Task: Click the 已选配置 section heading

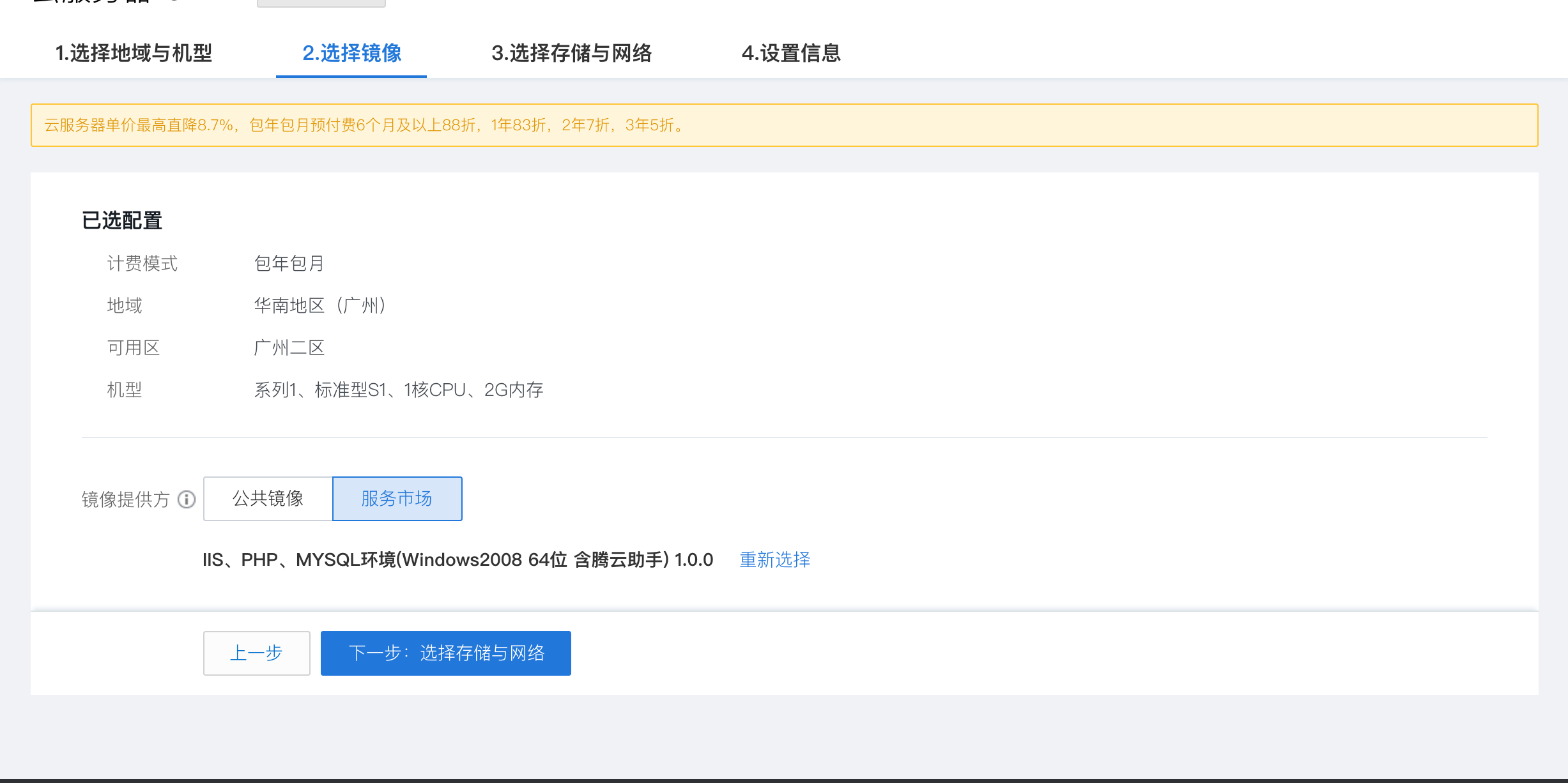Action: pyautogui.click(x=122, y=221)
